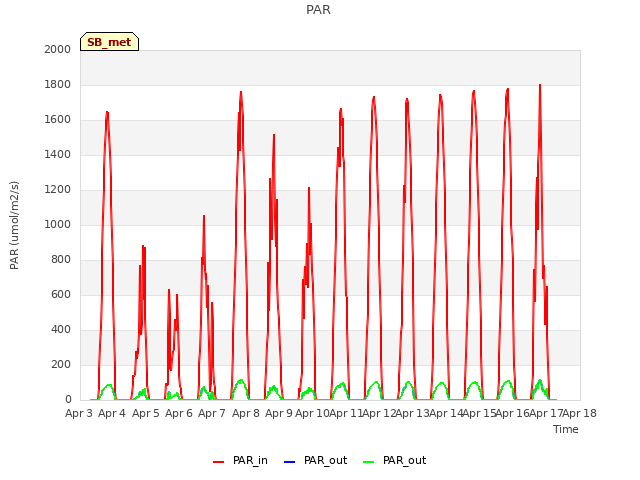Click the Apr 7 x-axis label

[212, 413]
